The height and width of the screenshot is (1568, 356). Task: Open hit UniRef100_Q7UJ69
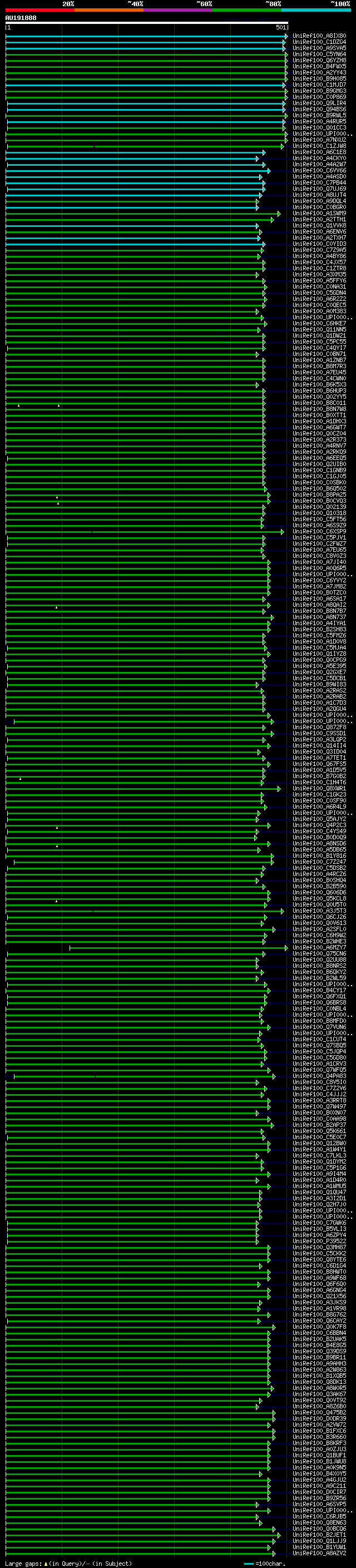(x=319, y=189)
